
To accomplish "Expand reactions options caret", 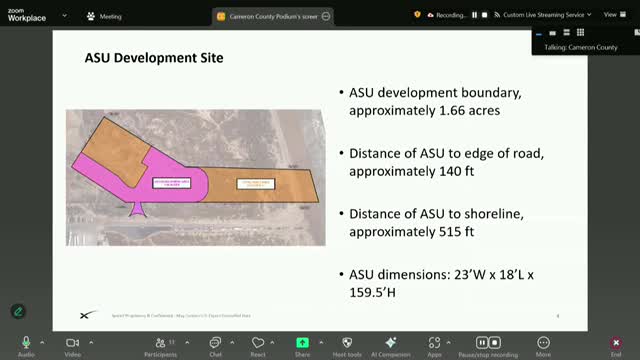I will tap(272, 342).
